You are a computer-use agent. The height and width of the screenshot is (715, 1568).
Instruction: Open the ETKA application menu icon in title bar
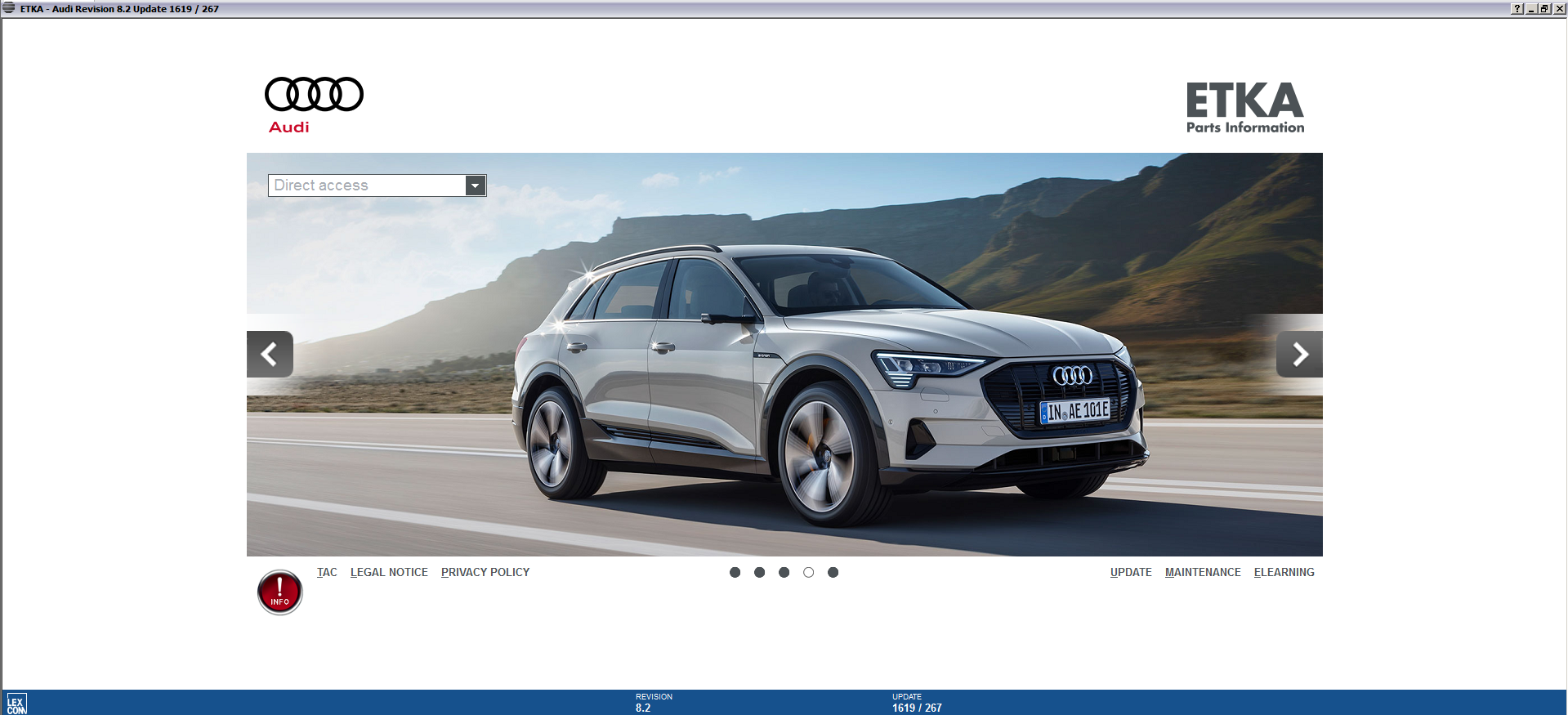[9, 8]
